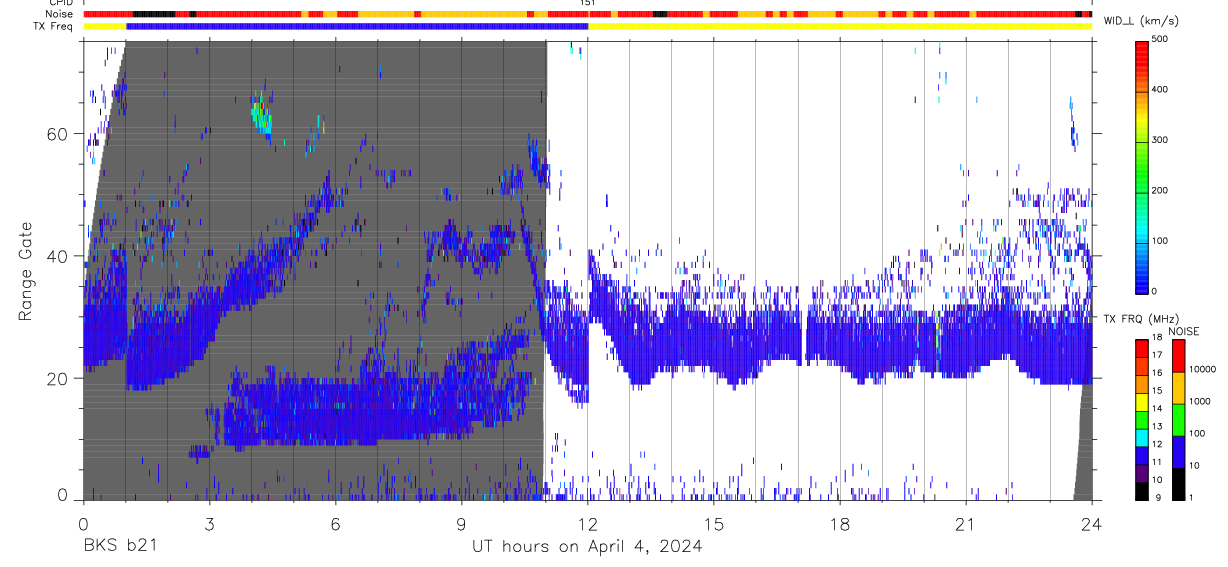Click the 300 tick on spectral width colorbar

[x=1162, y=140]
